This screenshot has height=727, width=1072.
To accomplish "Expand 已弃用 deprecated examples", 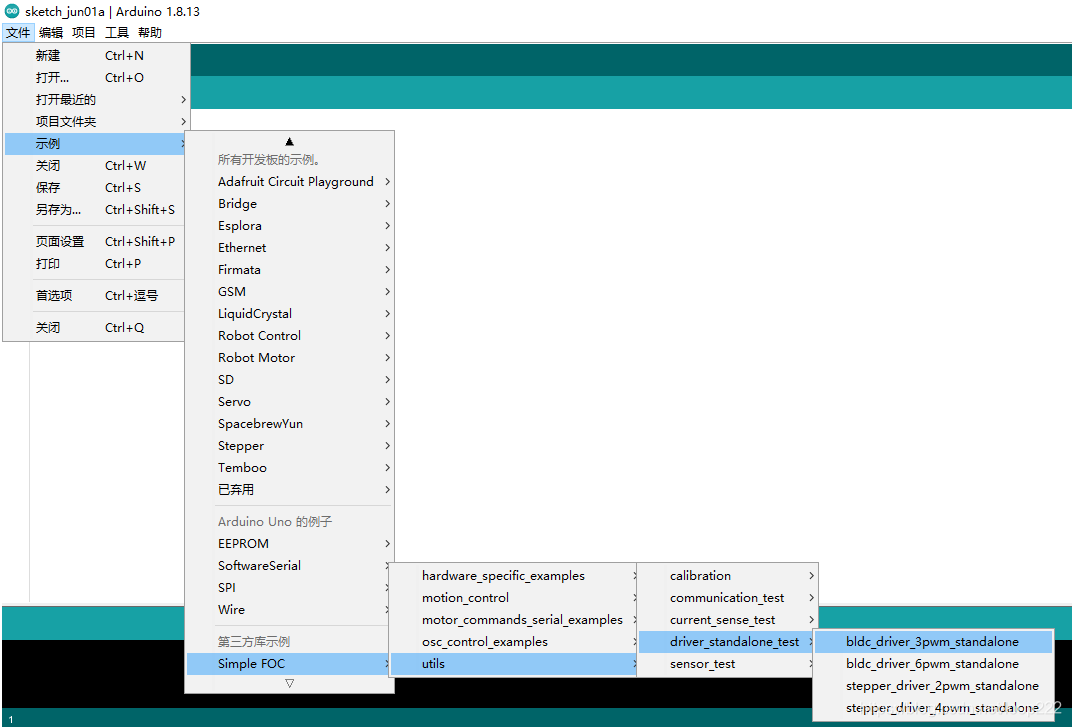I will pyautogui.click(x=289, y=490).
